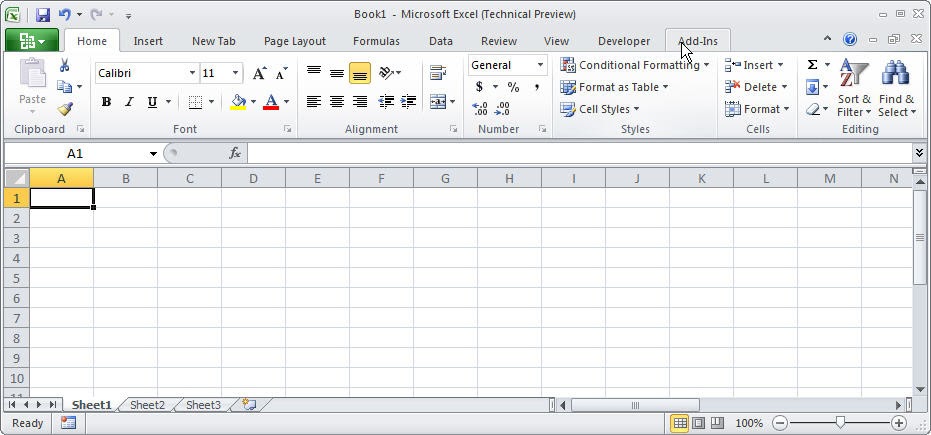Open Conditional Formatting menu
This screenshot has width=931, height=435.
(x=635, y=65)
